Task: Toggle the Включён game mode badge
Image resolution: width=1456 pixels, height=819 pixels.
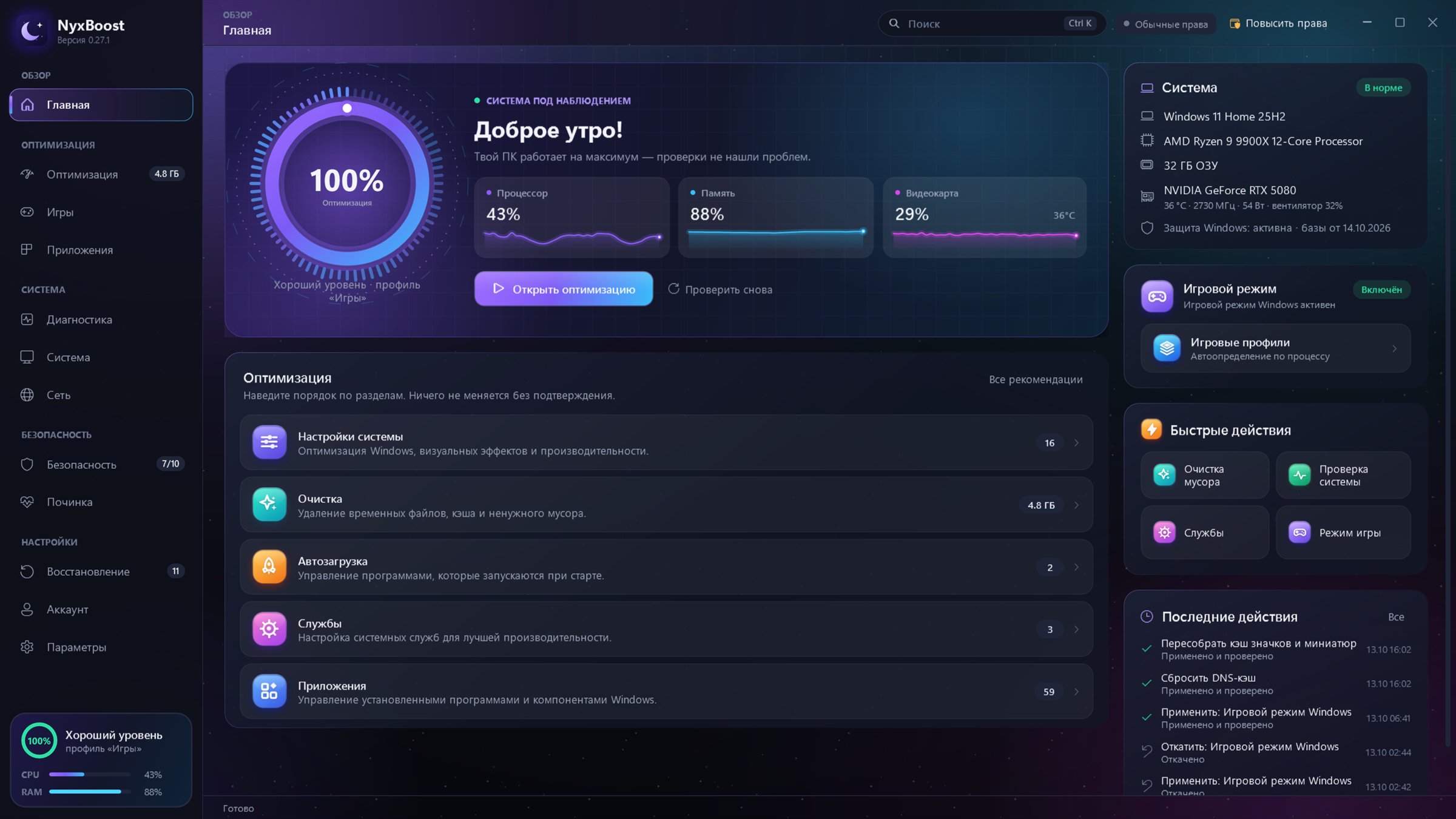Action: (1381, 290)
